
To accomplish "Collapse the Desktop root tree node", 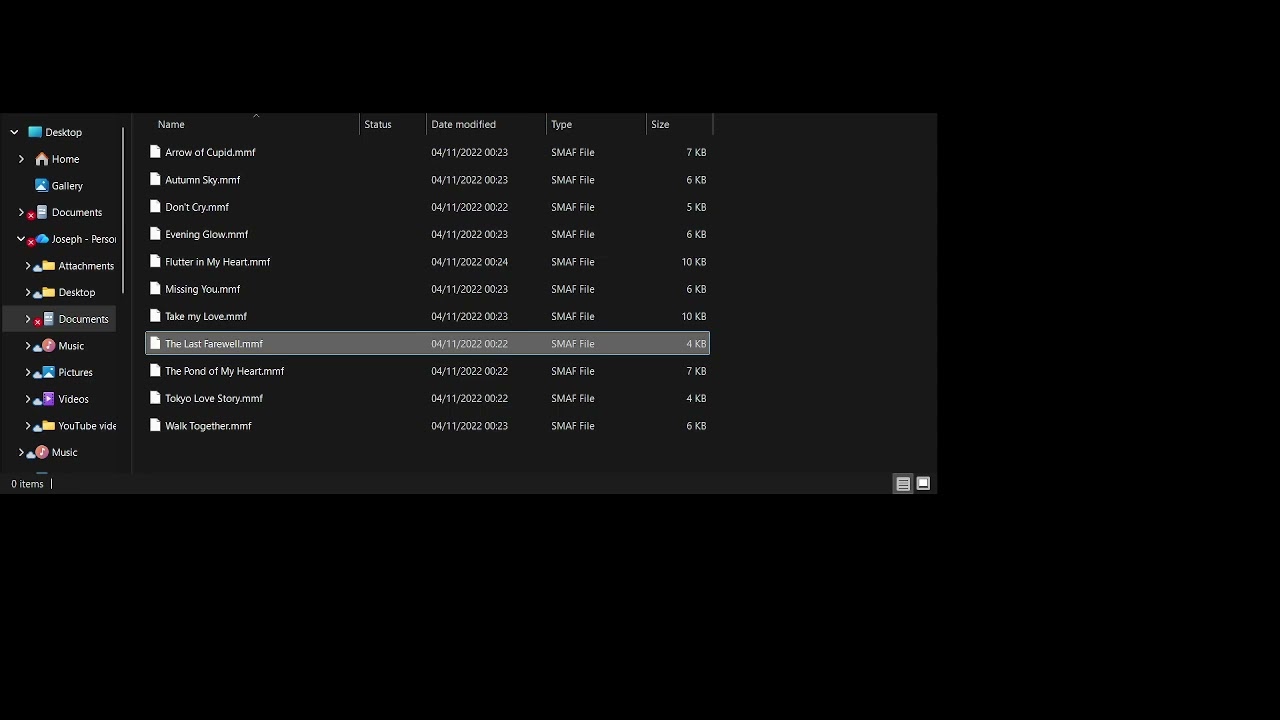I will click(x=14, y=132).
